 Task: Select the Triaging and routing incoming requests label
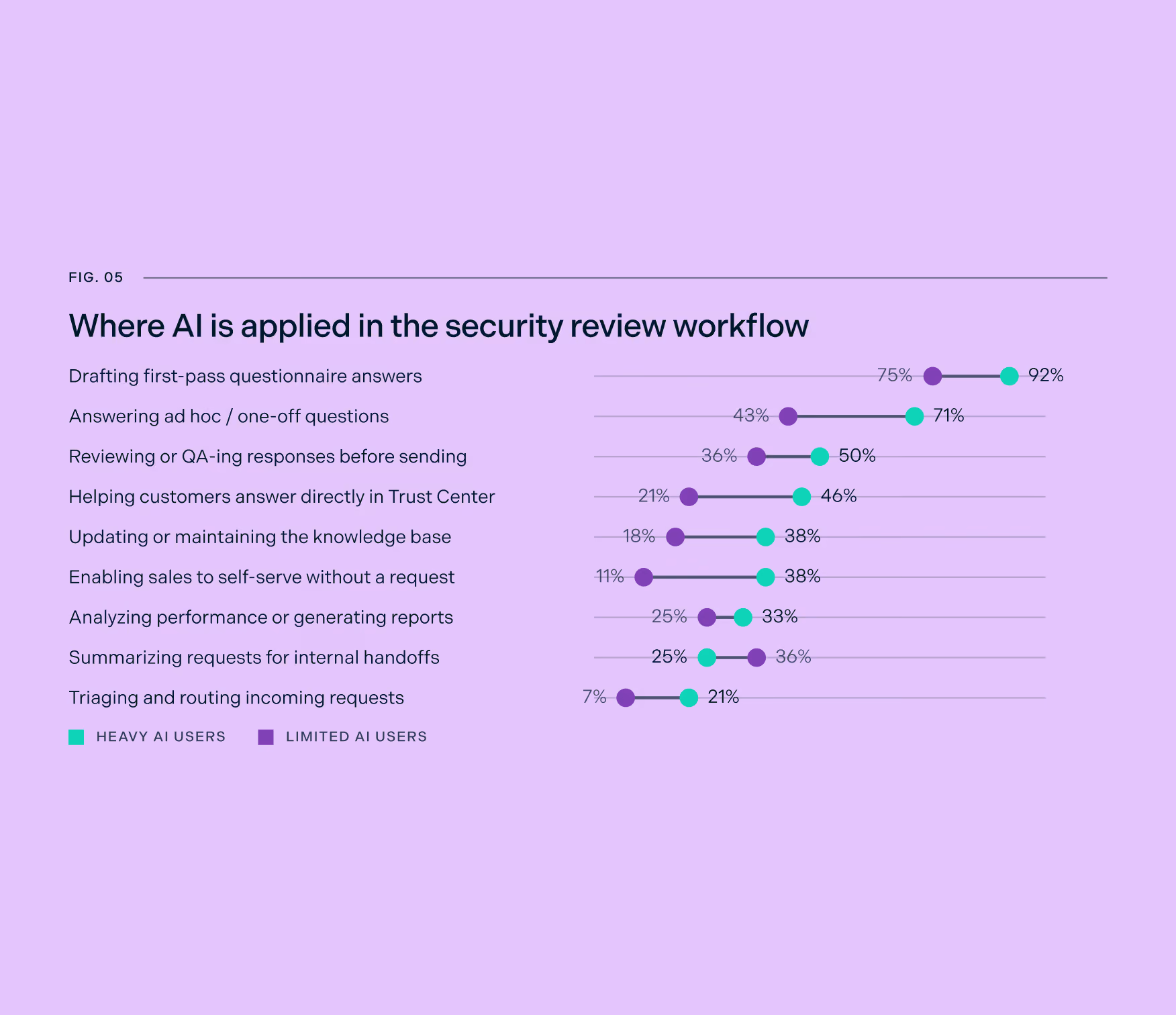click(x=236, y=698)
